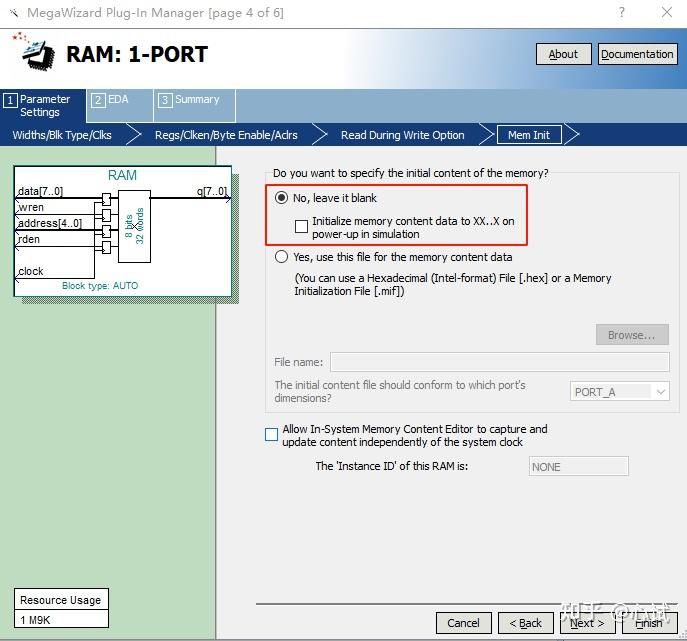Screen dimensions: 687x641
Task: Open the PORT_A dimensions dropdown
Action: point(619,392)
